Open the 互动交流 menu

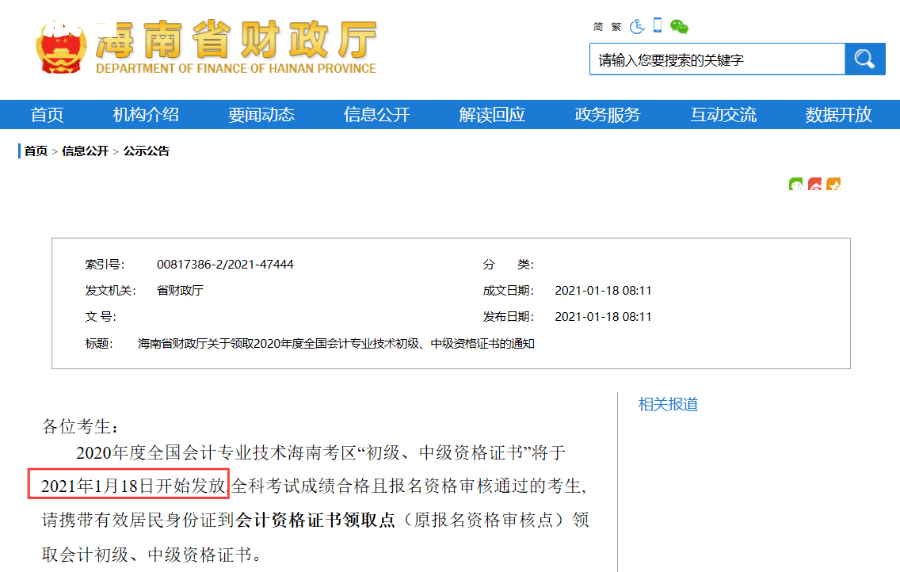(723, 115)
